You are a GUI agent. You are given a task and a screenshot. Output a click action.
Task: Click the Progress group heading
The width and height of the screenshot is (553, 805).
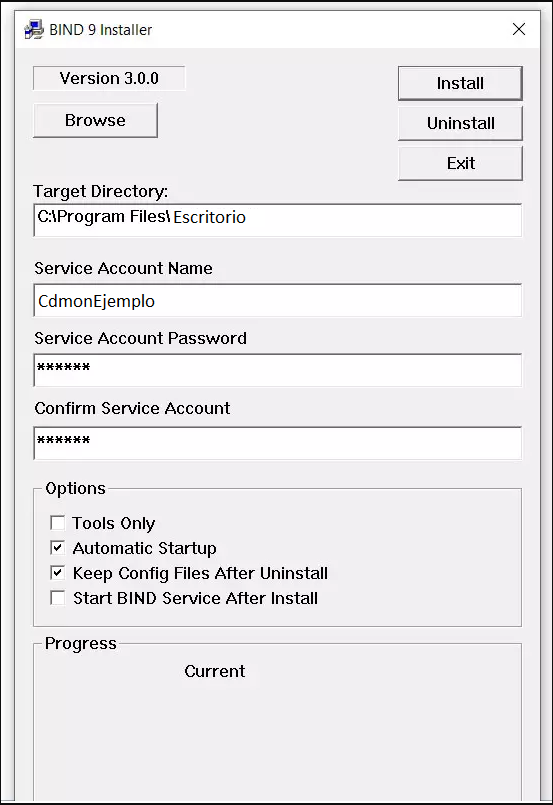tap(81, 644)
